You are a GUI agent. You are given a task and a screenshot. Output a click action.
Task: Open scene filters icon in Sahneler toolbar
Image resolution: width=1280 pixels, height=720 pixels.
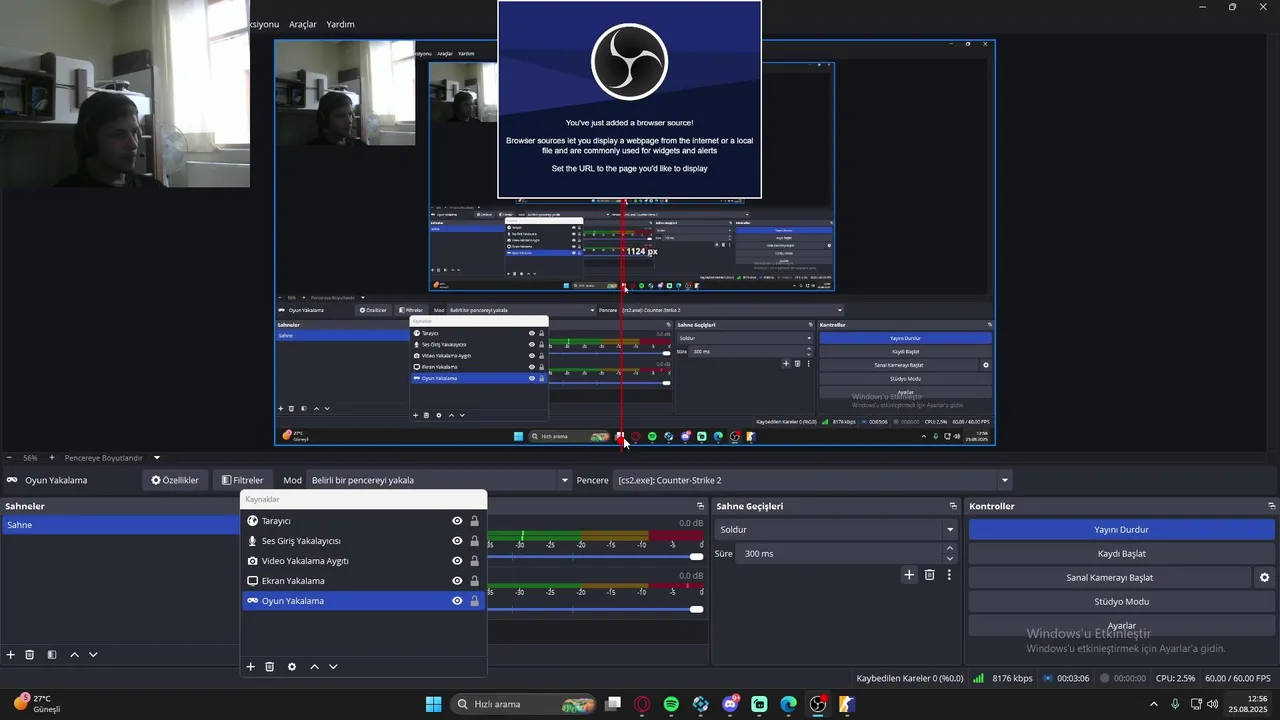click(x=52, y=654)
